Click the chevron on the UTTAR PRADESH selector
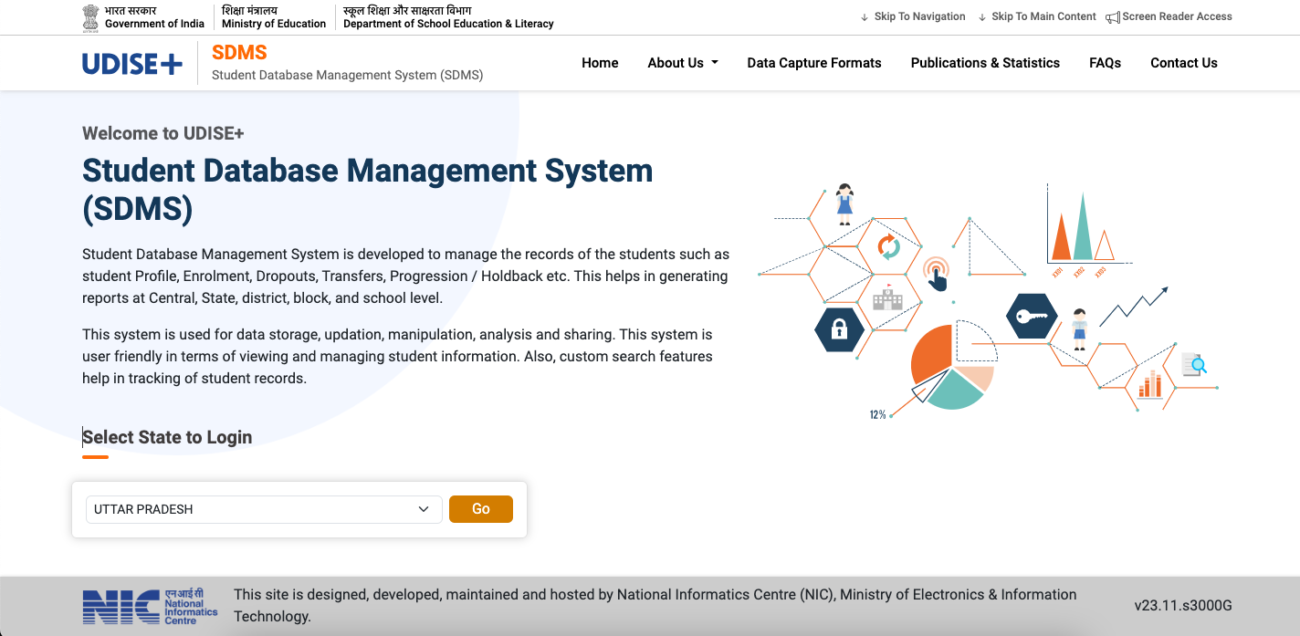 (x=424, y=509)
